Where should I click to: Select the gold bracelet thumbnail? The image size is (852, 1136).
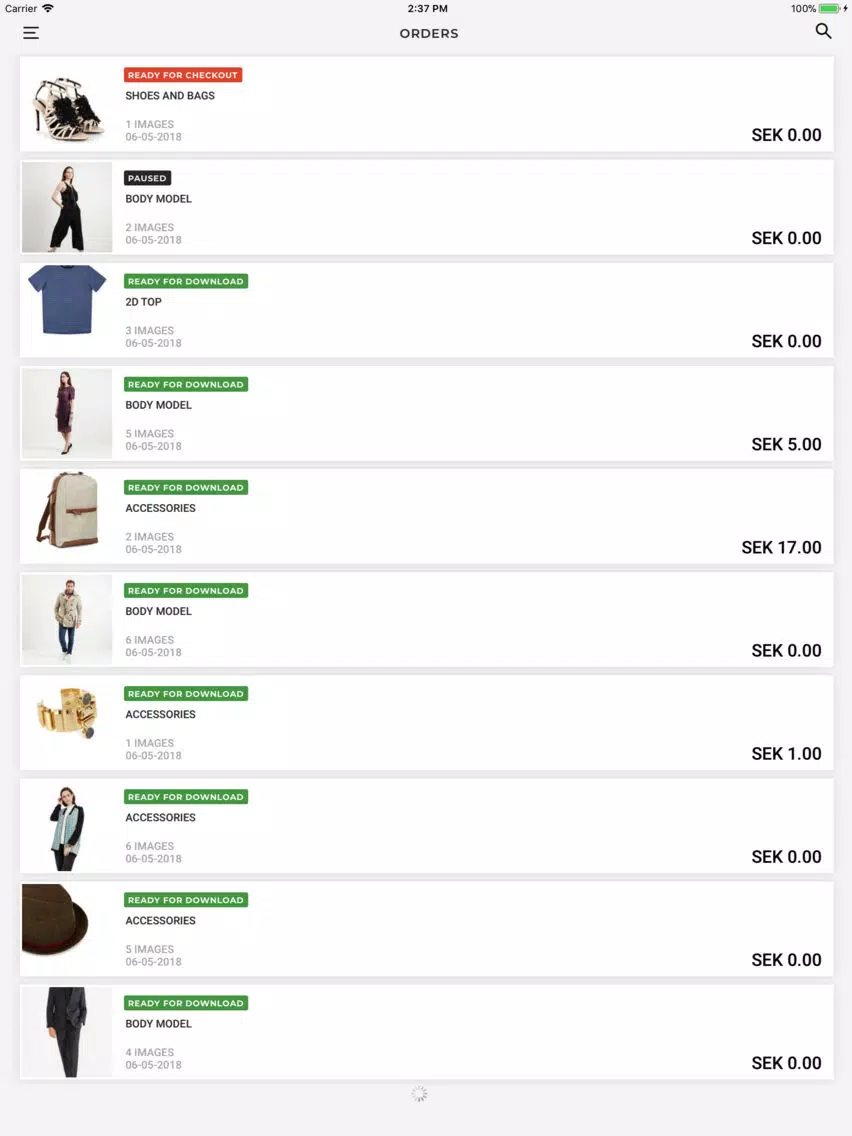point(67,723)
